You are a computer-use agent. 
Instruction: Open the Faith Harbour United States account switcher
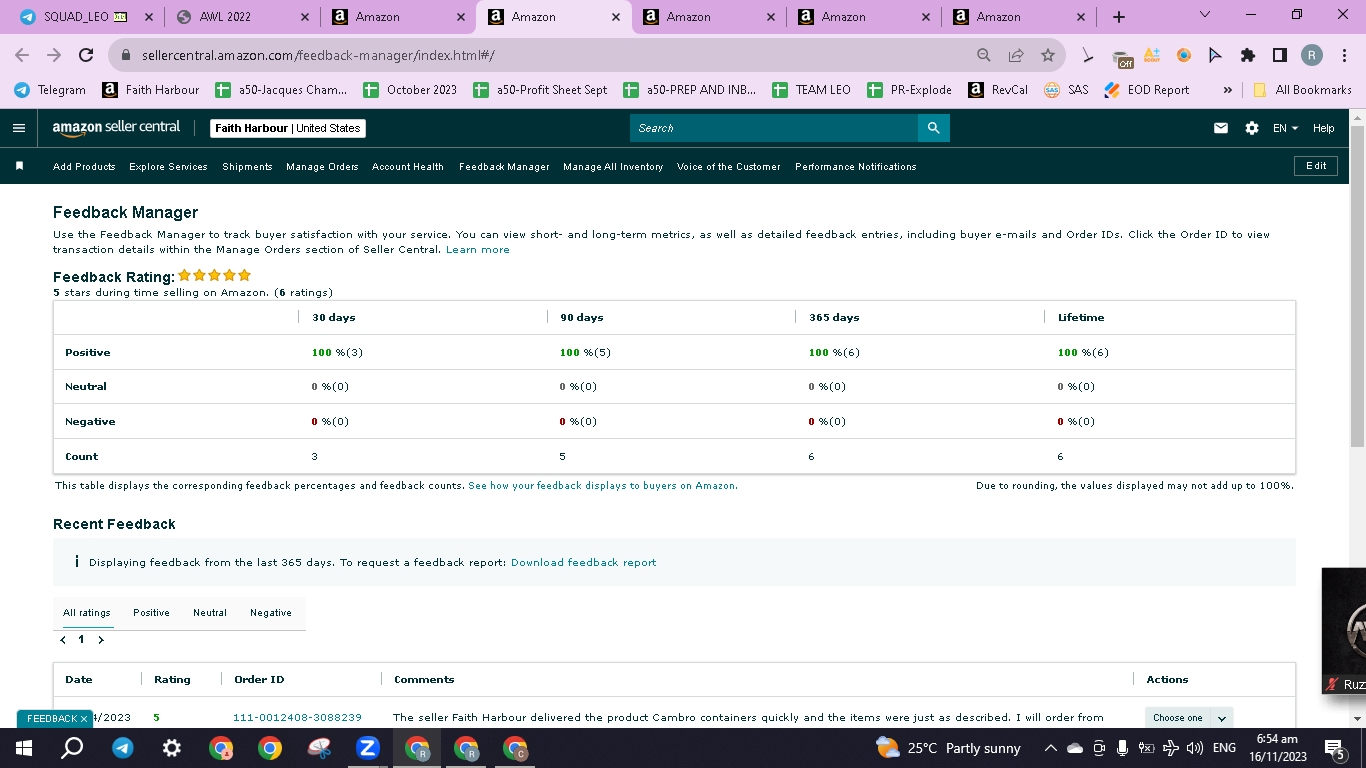click(288, 128)
